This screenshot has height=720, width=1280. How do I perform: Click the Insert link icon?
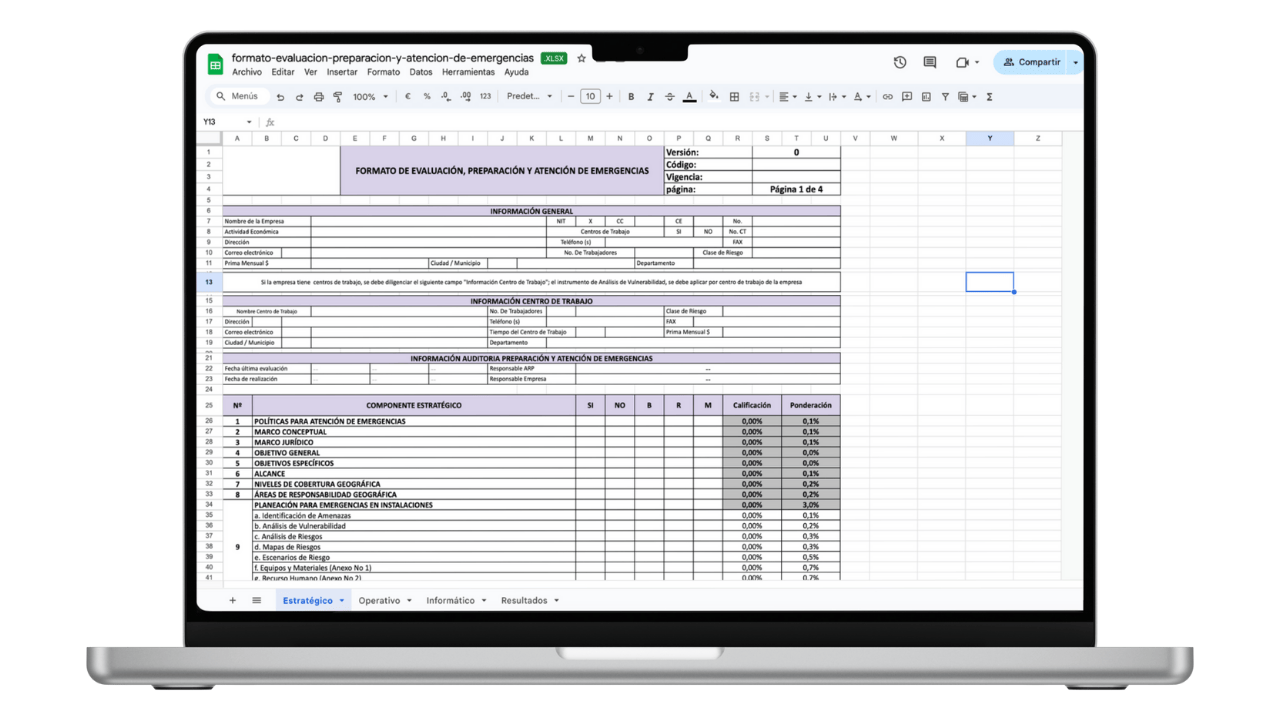pyautogui.click(x=887, y=96)
